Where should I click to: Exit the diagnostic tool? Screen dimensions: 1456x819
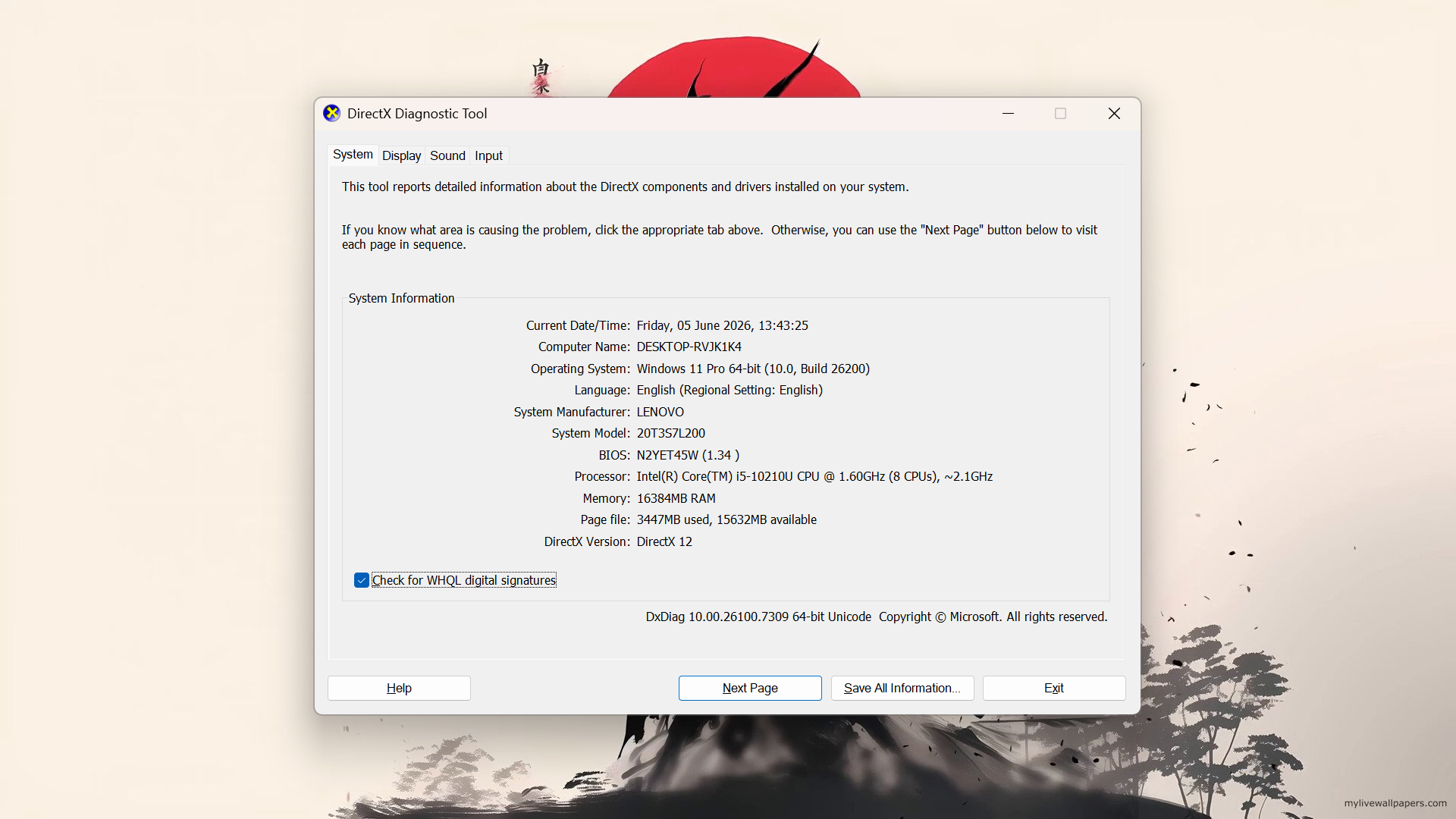(1054, 688)
